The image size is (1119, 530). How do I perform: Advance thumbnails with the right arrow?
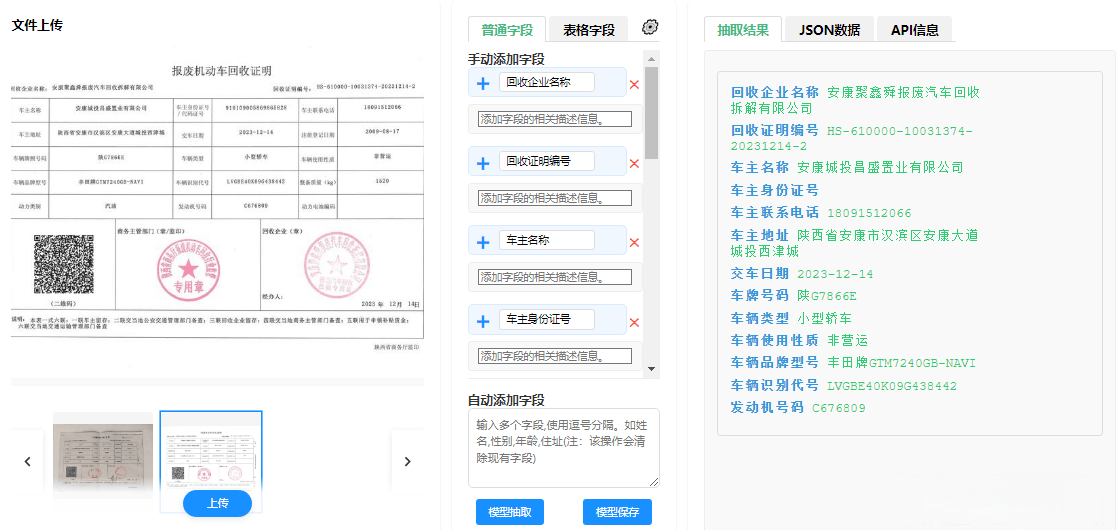[x=407, y=461]
